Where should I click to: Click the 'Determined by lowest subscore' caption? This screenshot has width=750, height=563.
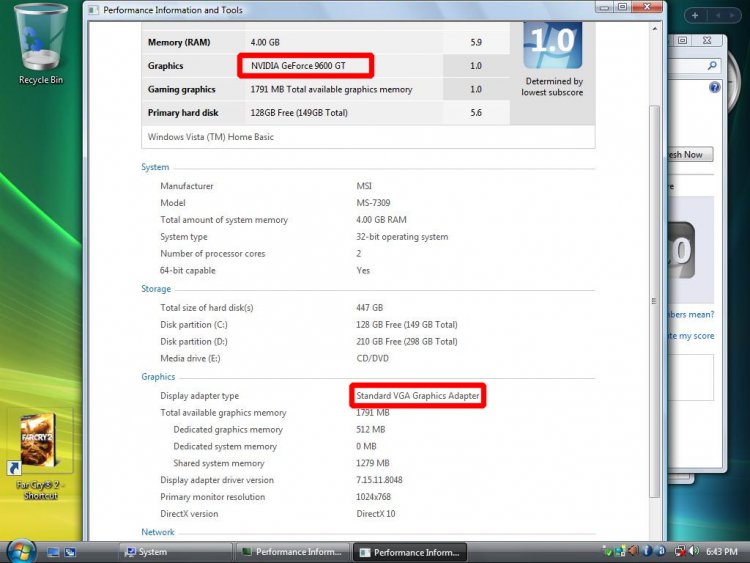pos(552,87)
